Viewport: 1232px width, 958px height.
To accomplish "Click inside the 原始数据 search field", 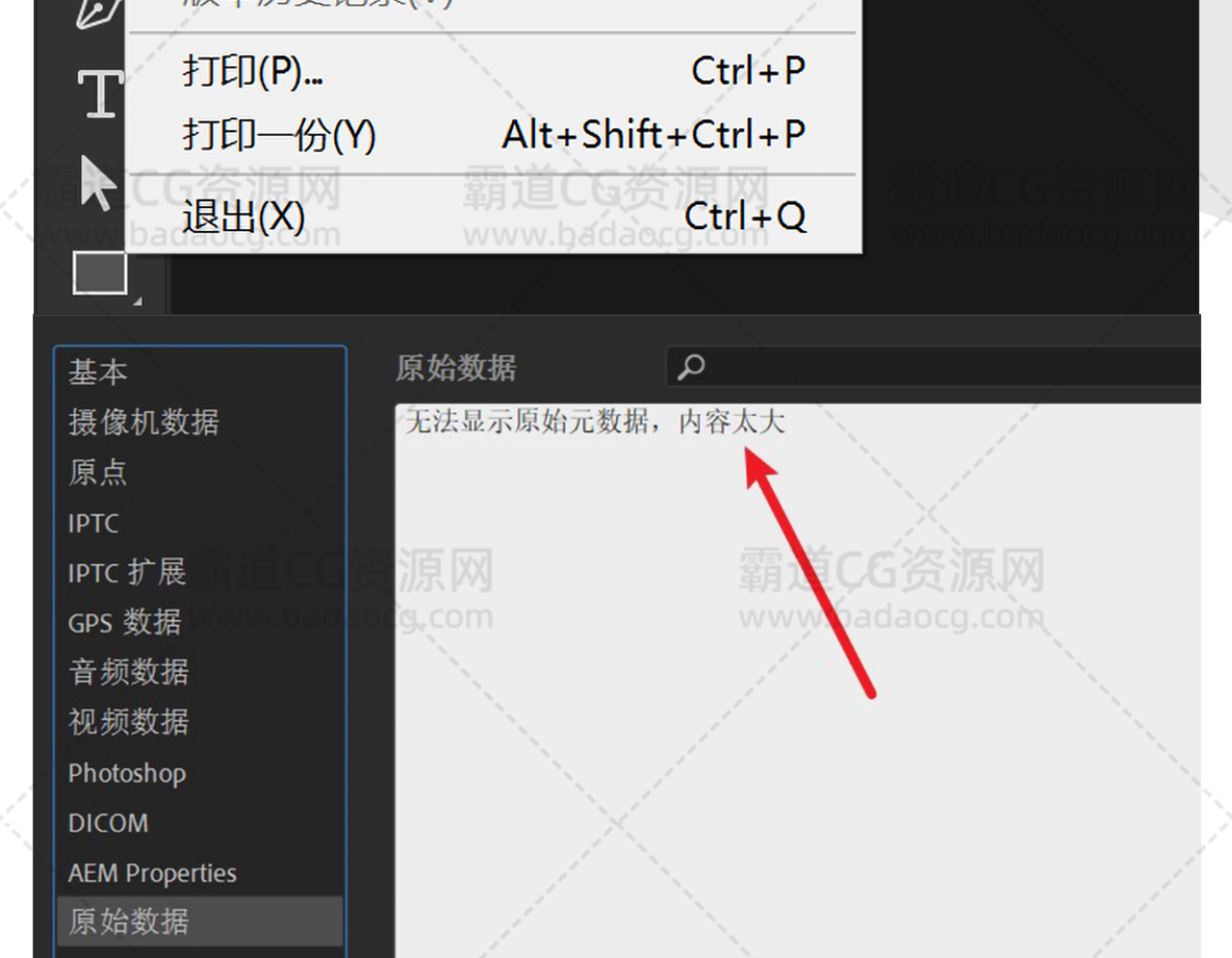I will click(934, 367).
